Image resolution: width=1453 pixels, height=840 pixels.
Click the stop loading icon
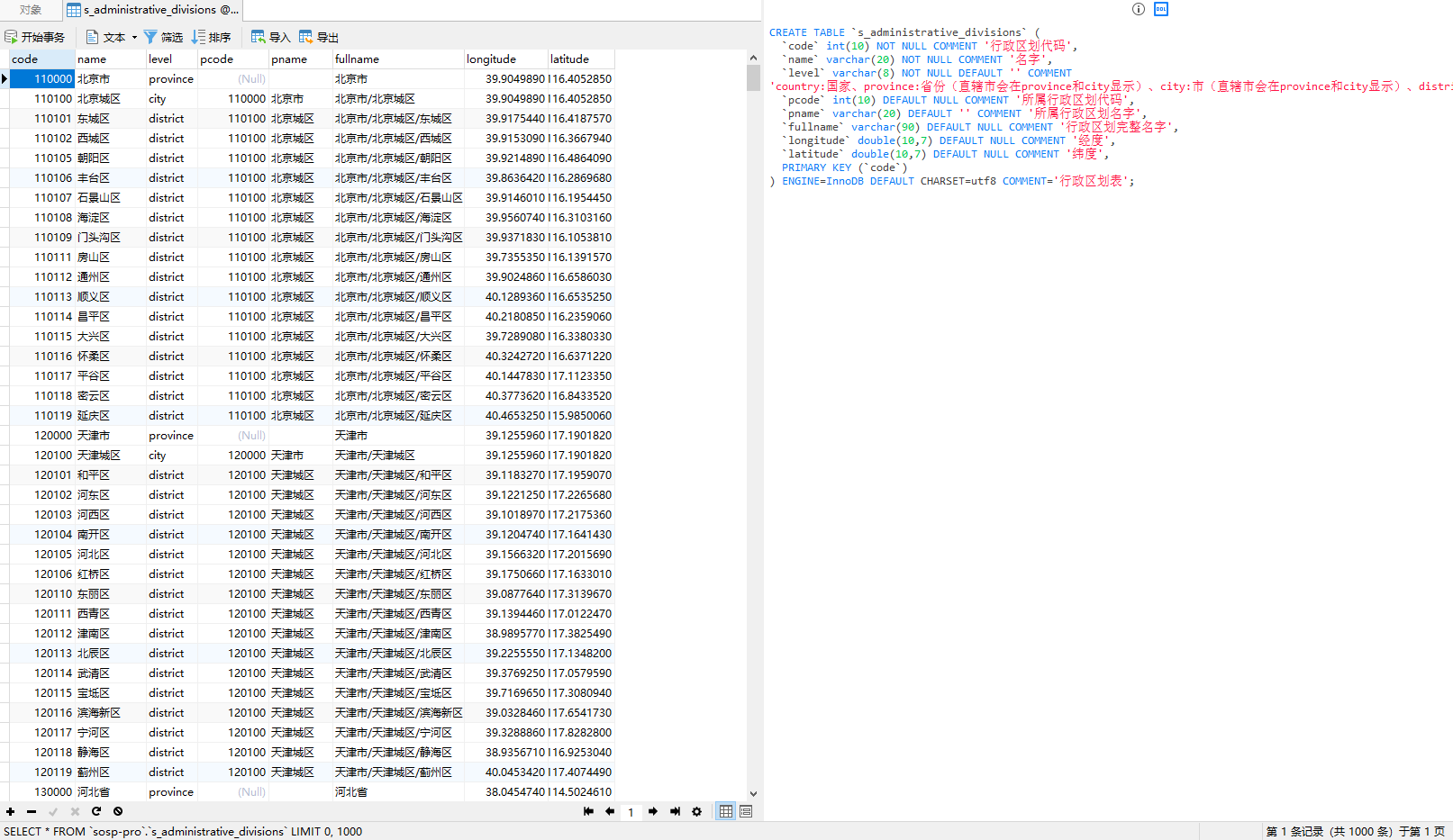tap(118, 811)
